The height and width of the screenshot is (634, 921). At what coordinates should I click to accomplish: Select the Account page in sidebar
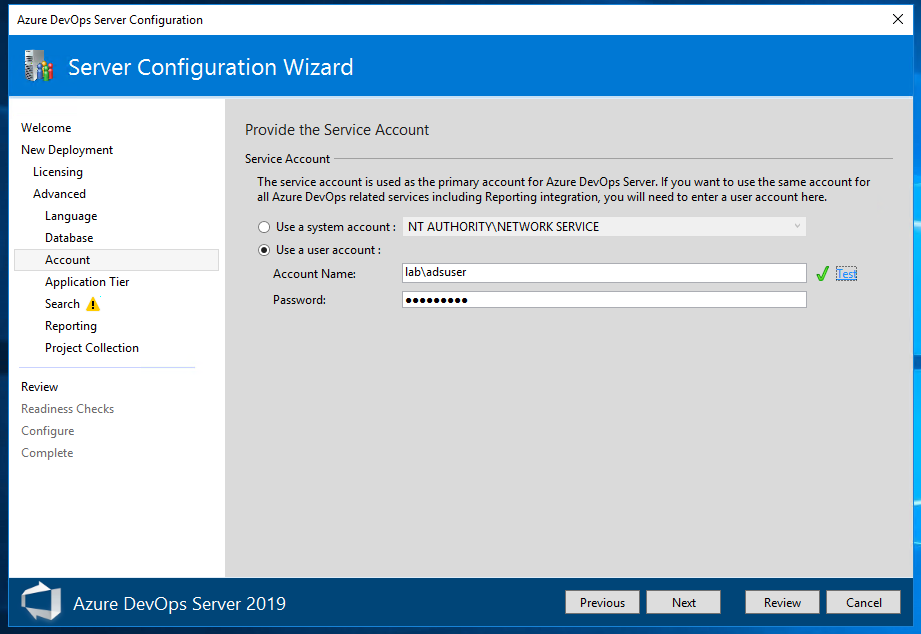[116, 260]
